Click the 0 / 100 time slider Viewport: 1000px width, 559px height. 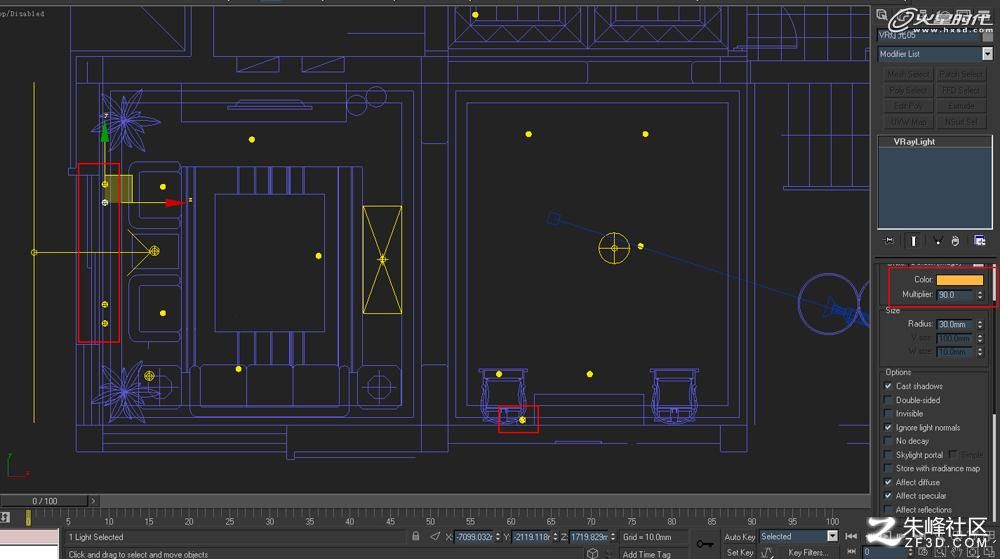point(44,501)
